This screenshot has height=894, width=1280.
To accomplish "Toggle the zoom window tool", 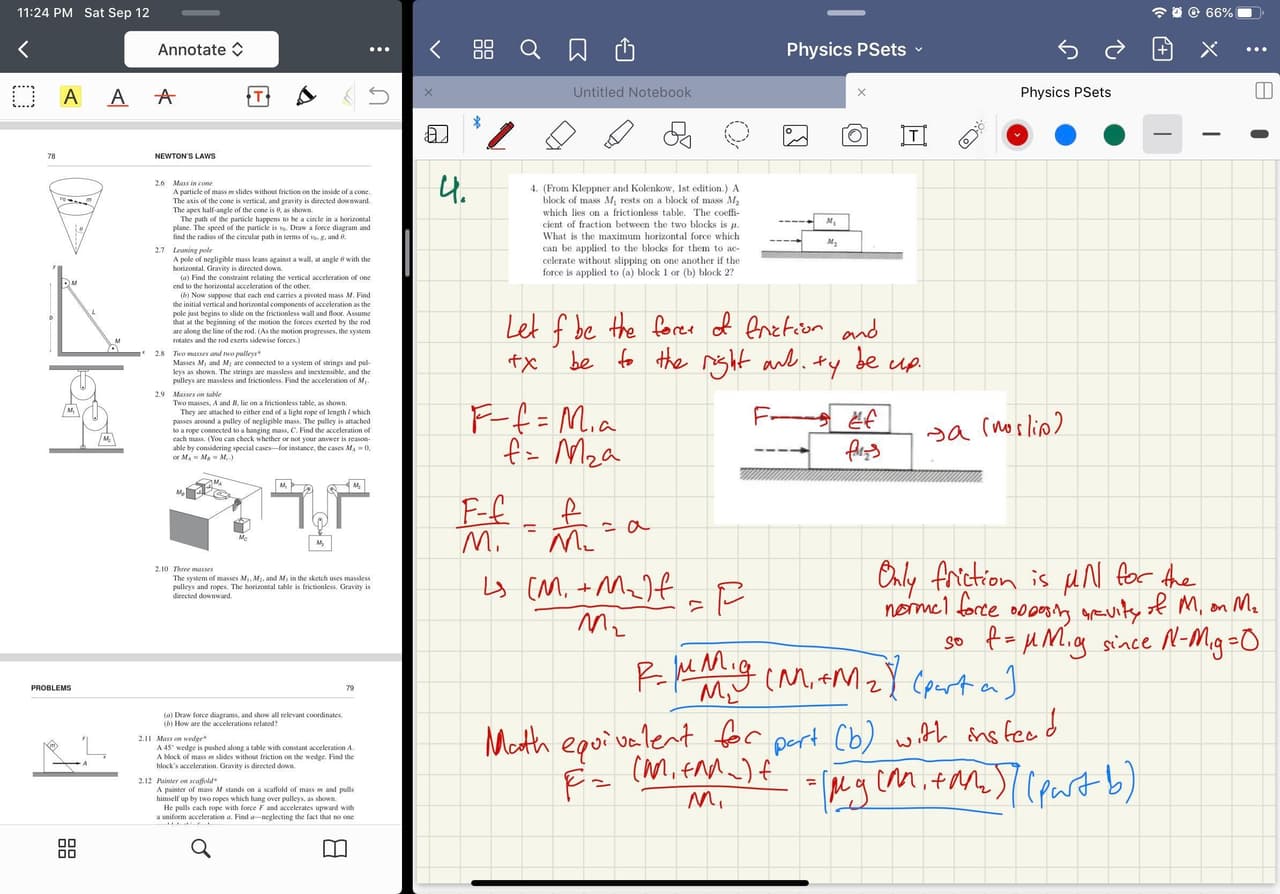I will (x=437, y=134).
